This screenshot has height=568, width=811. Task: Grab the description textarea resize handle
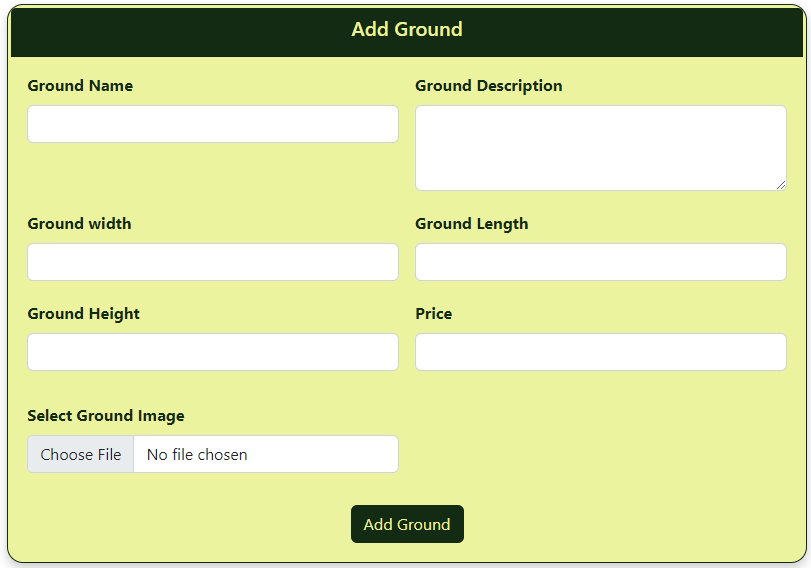pos(781,185)
